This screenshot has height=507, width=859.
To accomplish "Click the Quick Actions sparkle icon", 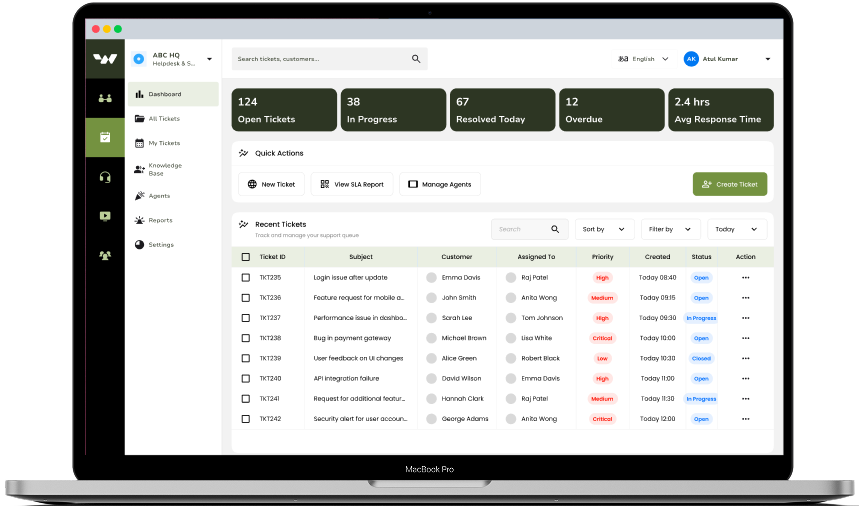I will pos(244,153).
